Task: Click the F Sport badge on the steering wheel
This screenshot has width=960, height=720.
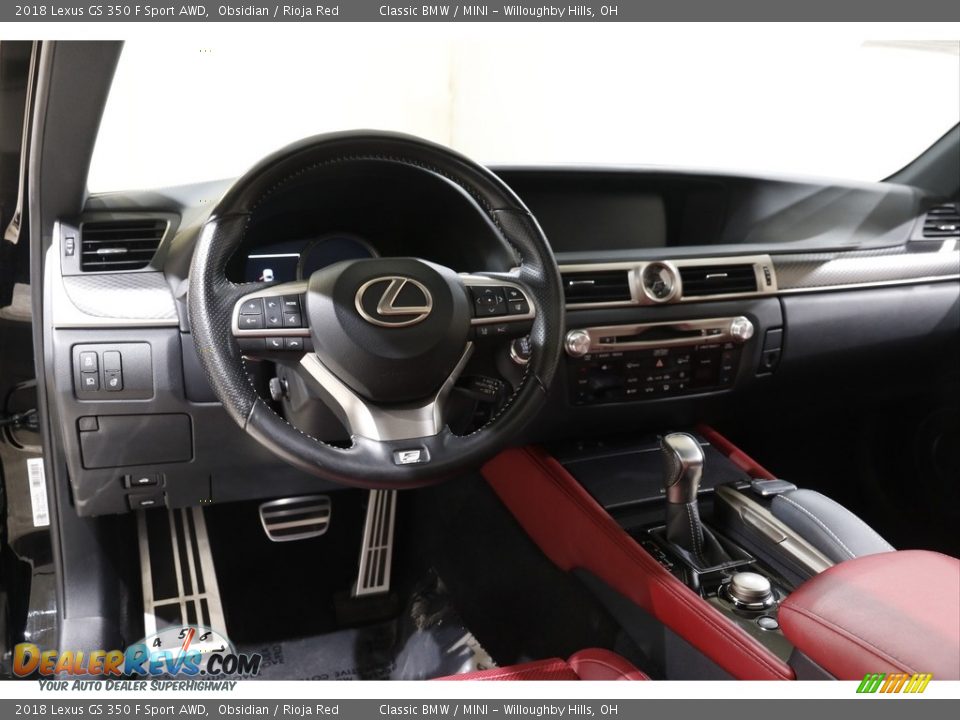Action: (410, 456)
